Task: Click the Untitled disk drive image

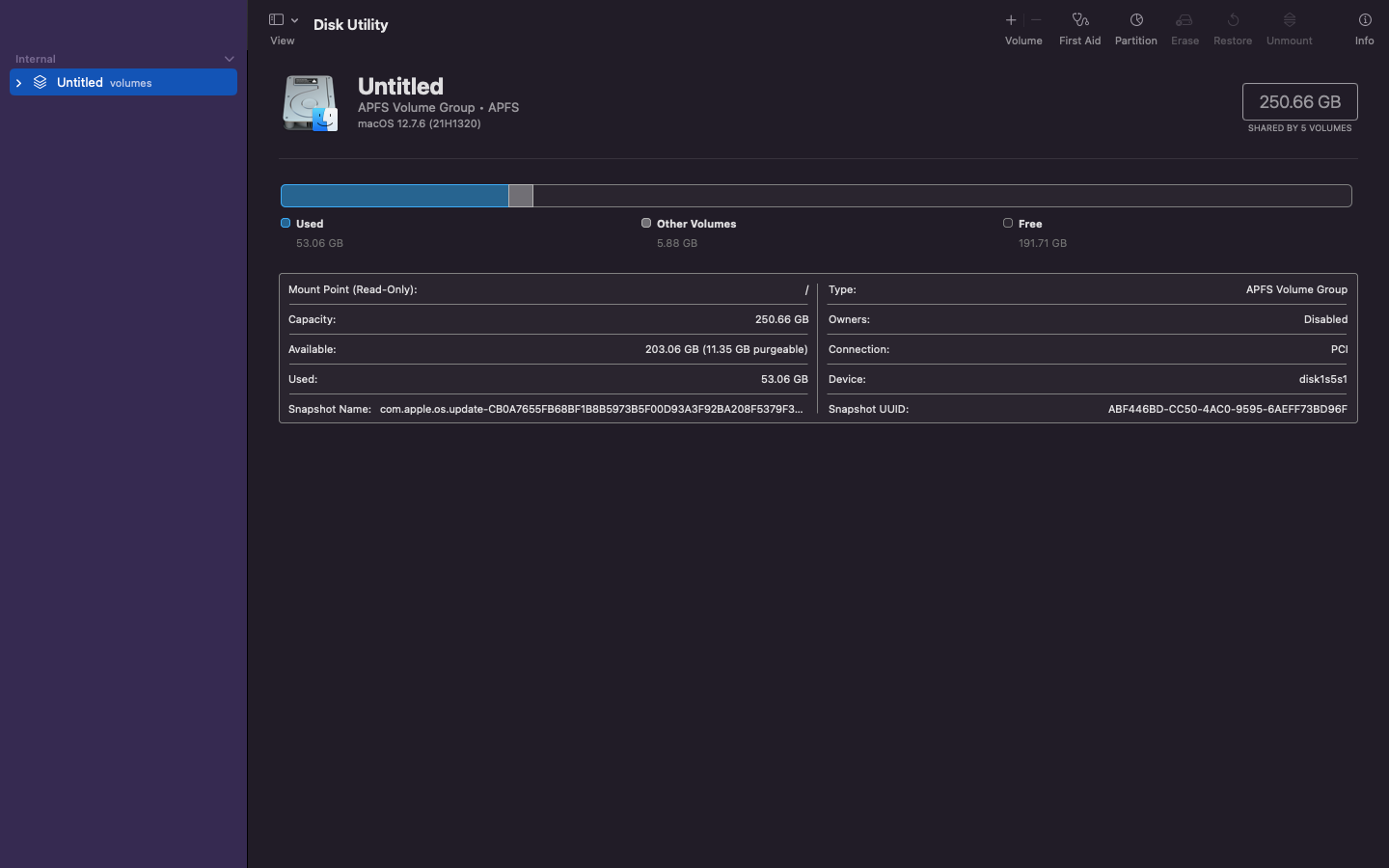Action: pos(310,103)
